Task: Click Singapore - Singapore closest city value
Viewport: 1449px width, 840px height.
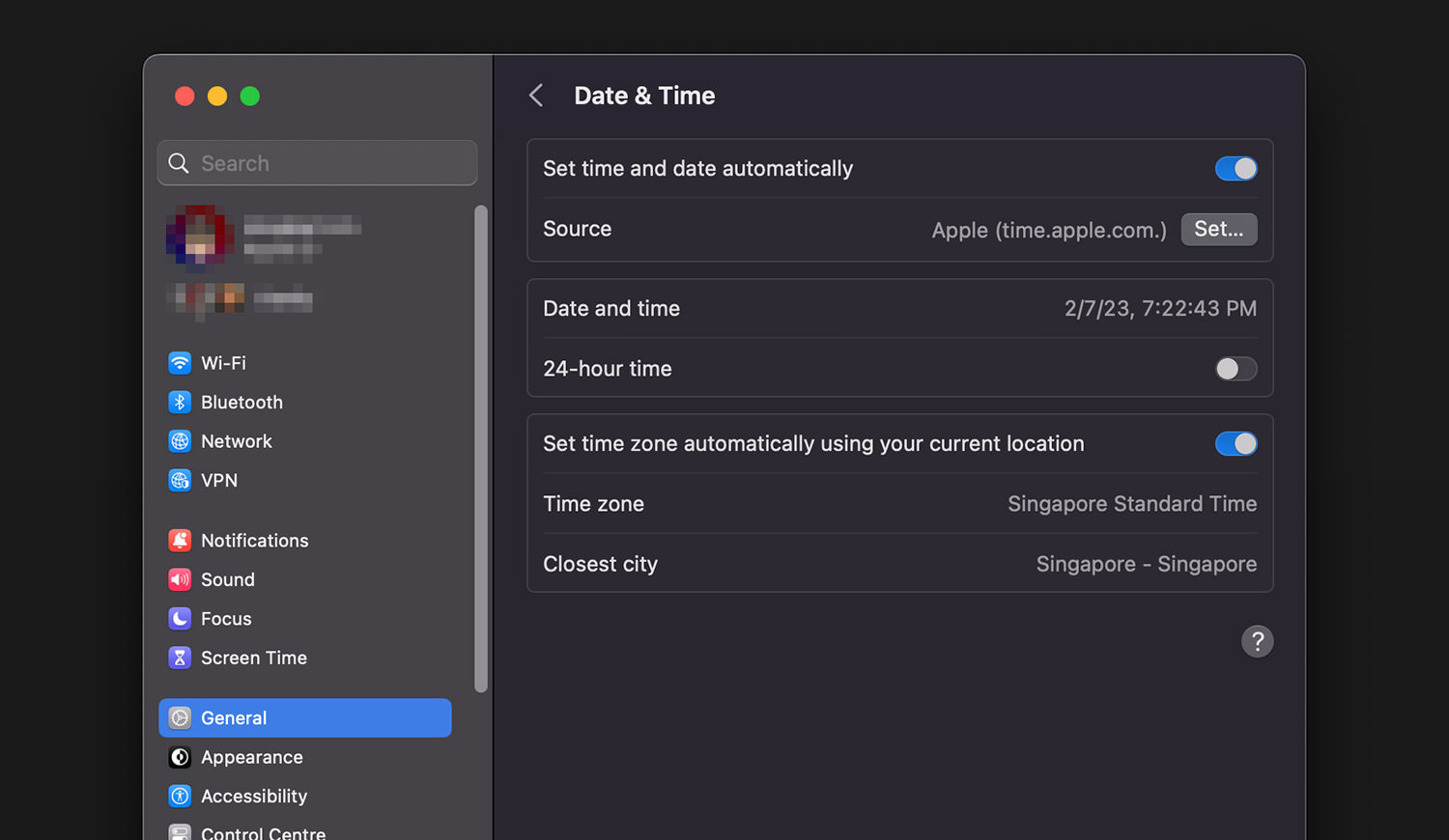Action: [x=1147, y=564]
